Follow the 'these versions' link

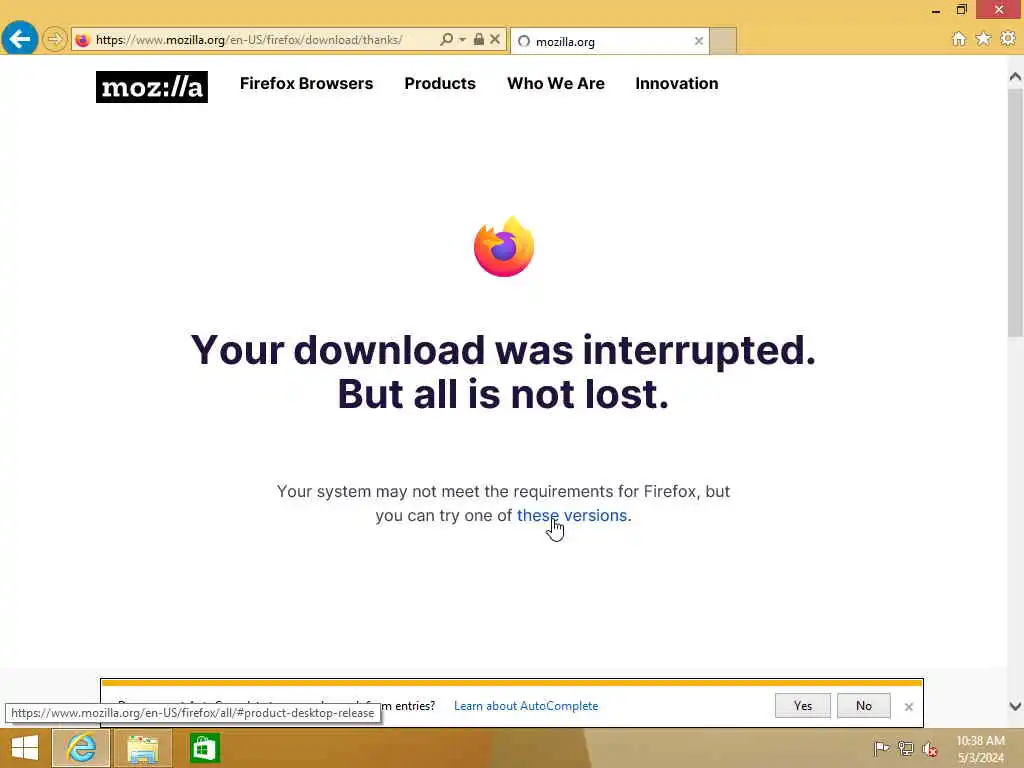click(572, 515)
